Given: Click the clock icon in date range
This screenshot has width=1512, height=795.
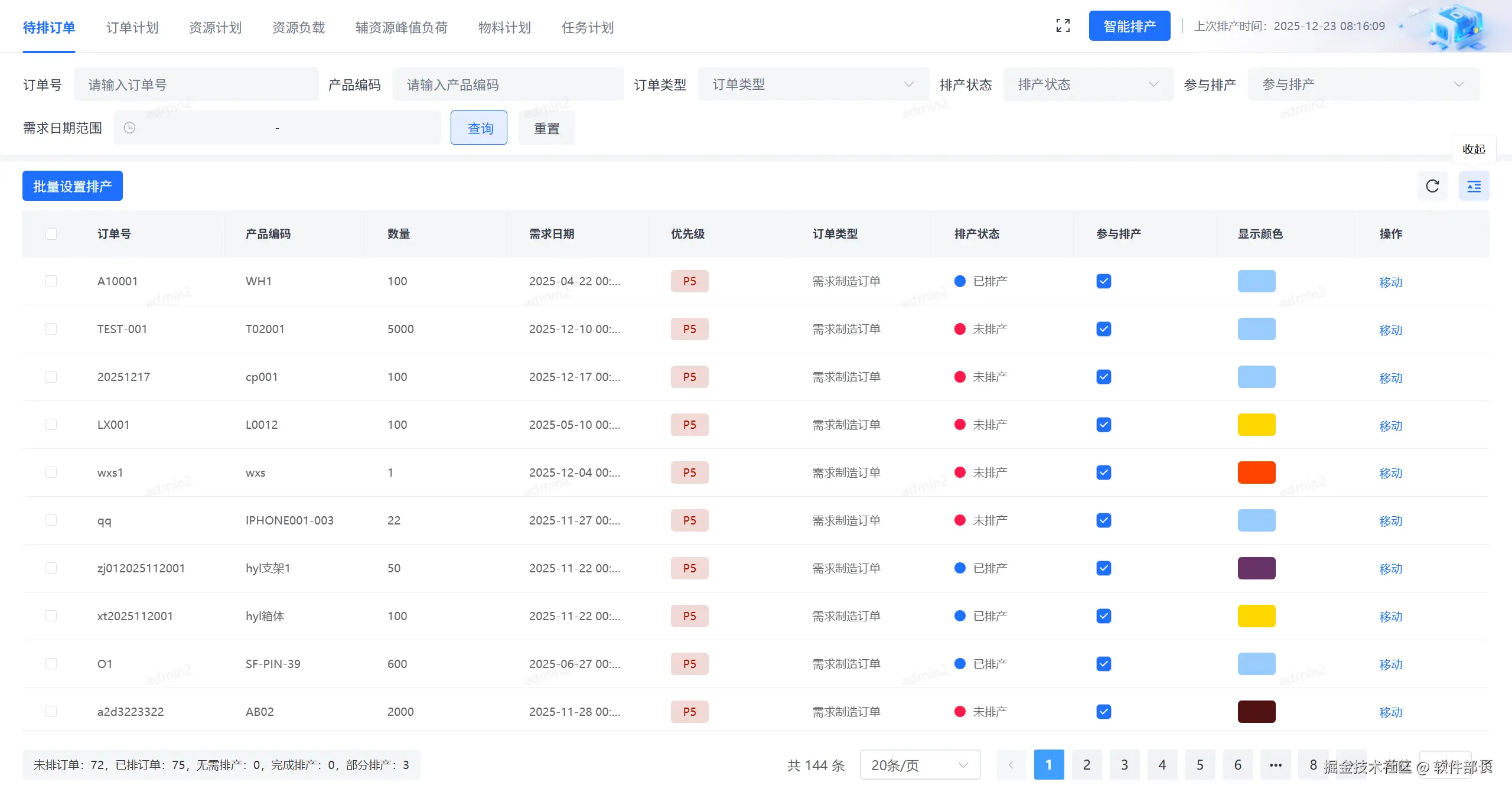Looking at the screenshot, I should coord(129,128).
